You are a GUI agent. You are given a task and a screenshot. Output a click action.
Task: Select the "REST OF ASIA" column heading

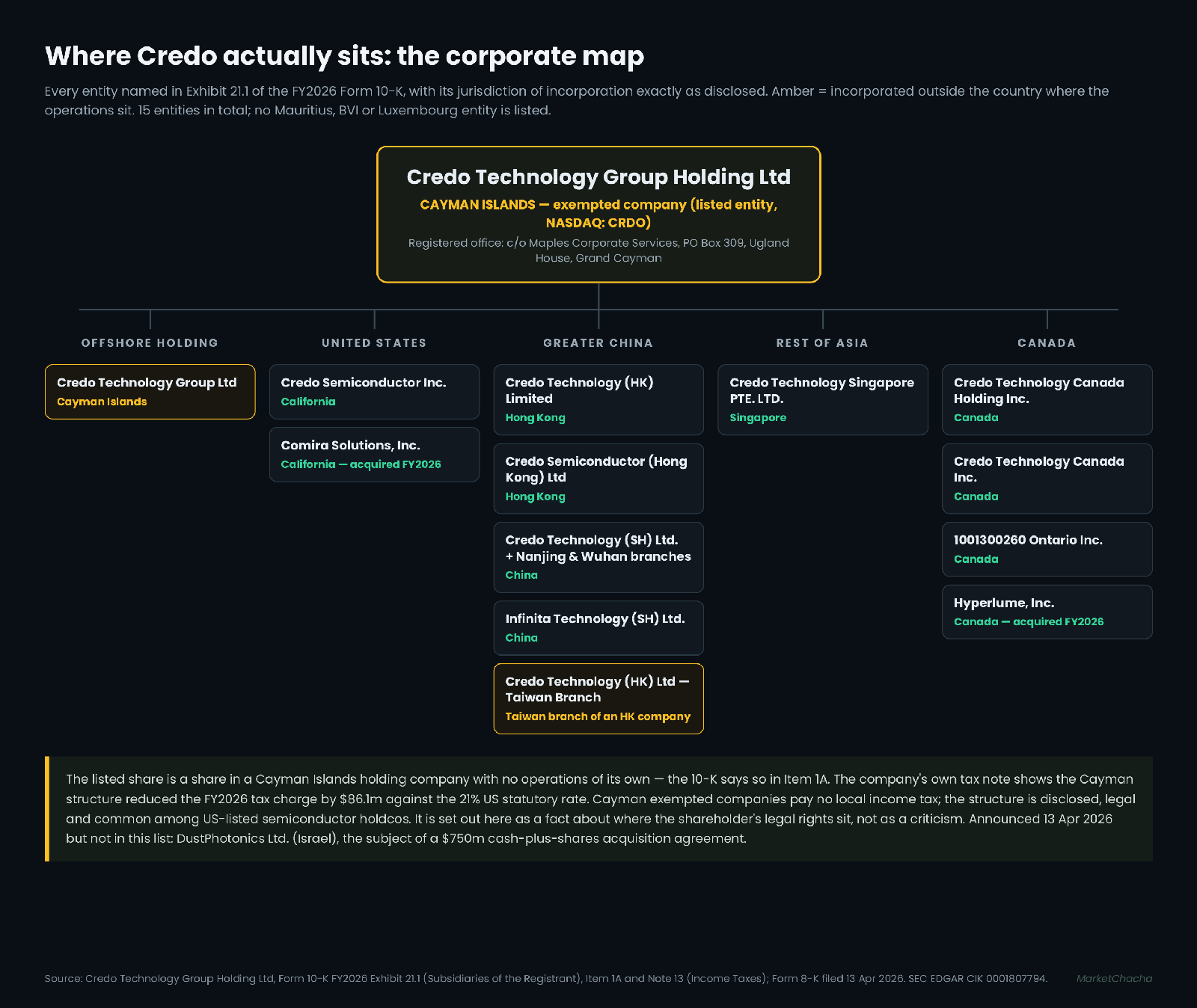click(822, 343)
